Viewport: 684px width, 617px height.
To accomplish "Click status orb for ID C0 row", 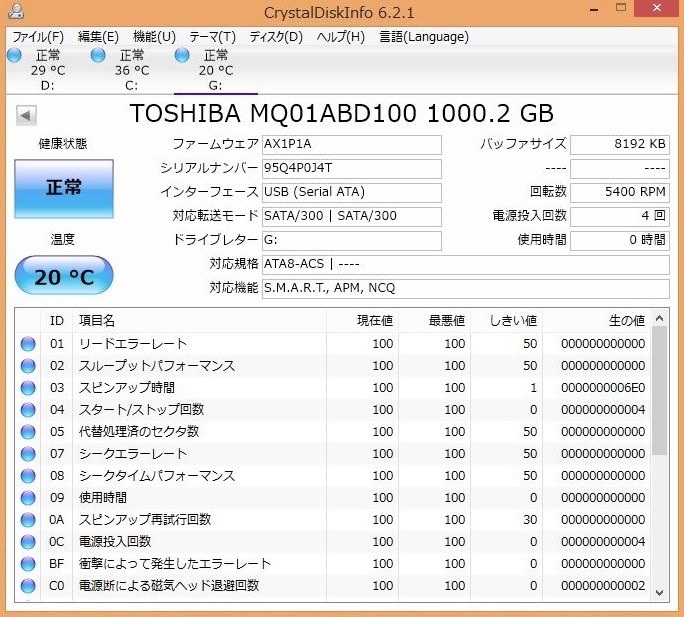I will click(x=28, y=585).
